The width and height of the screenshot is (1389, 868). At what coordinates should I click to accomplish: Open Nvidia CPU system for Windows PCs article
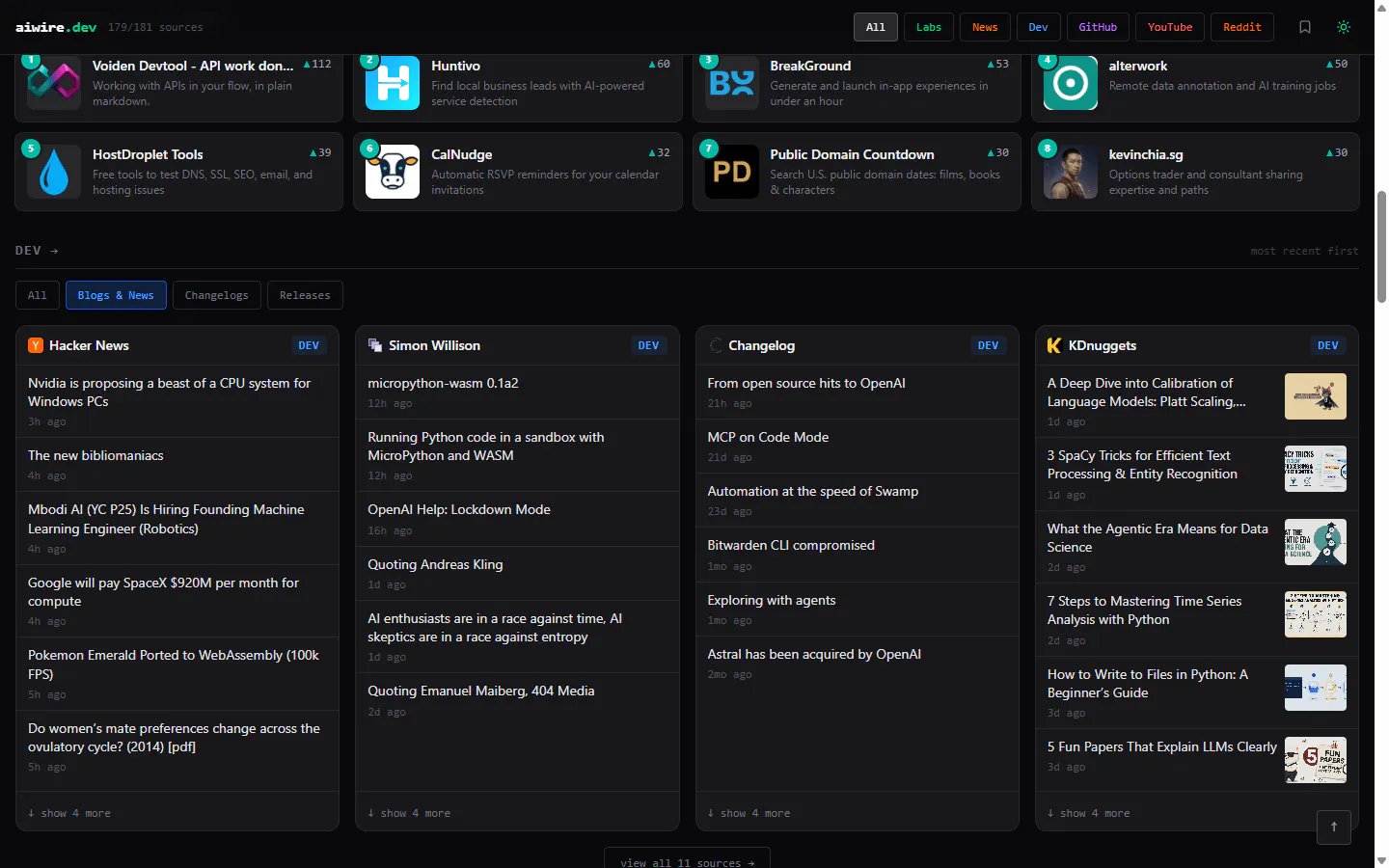pyautogui.click(x=170, y=393)
